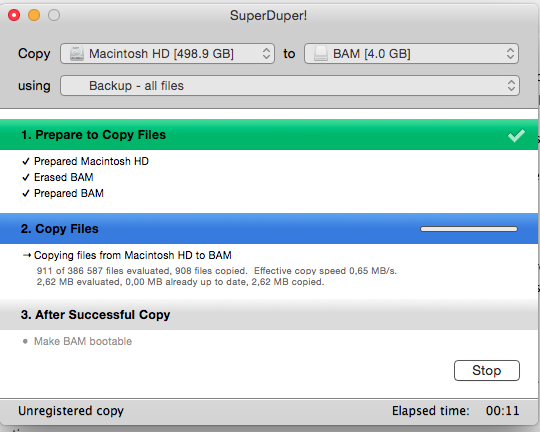Stop the copy with the Stop button

pos(487,370)
